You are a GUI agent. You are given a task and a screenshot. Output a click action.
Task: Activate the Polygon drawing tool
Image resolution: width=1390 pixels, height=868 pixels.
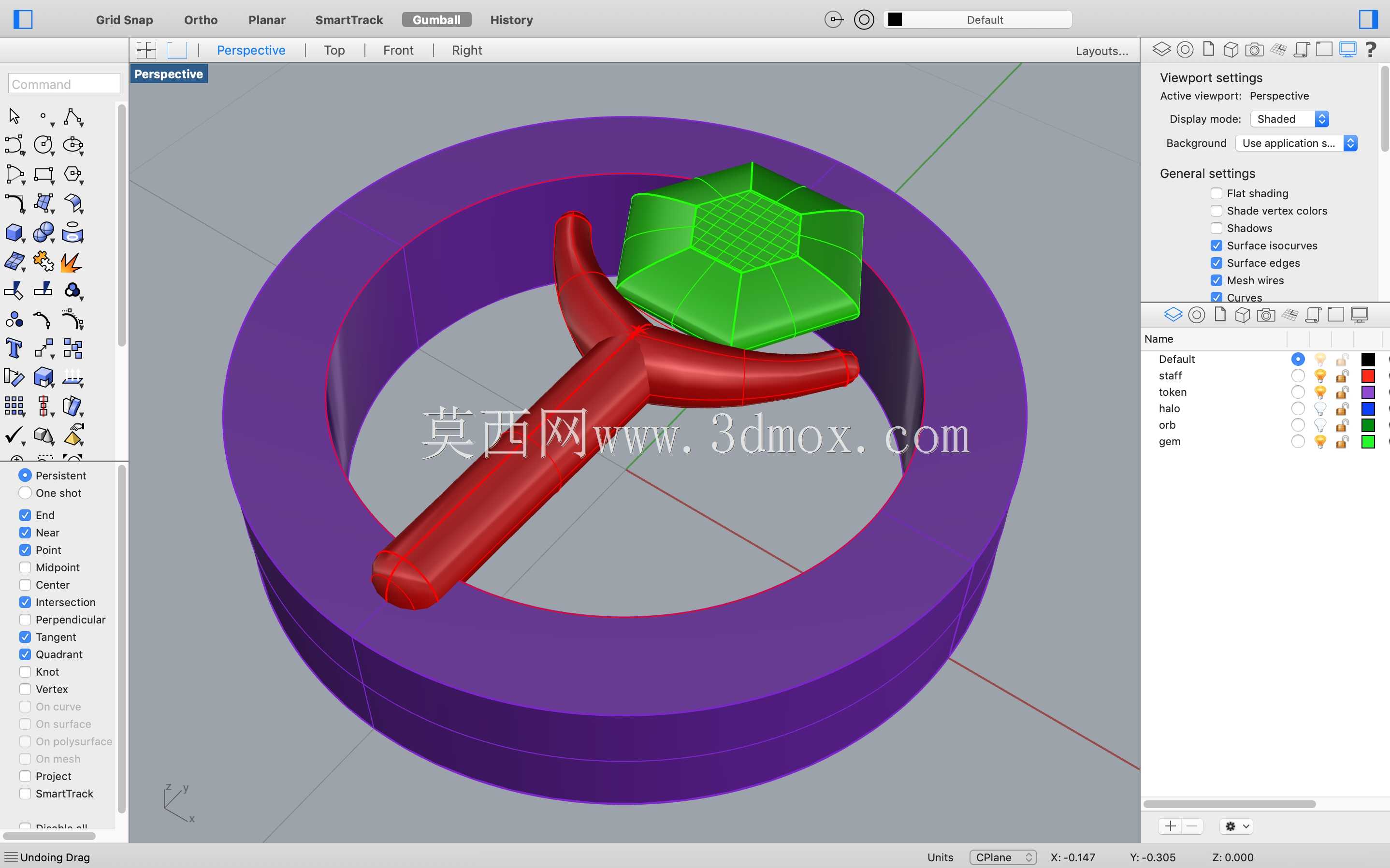point(73,174)
